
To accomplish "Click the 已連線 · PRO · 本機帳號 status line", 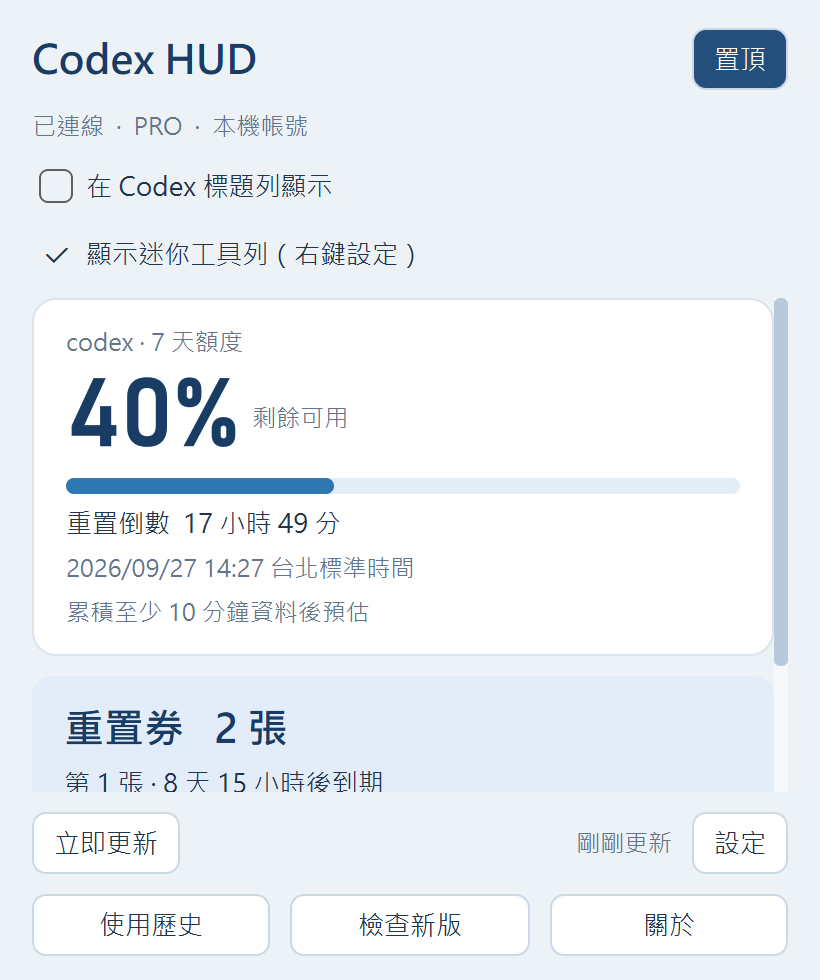I will pos(171,126).
